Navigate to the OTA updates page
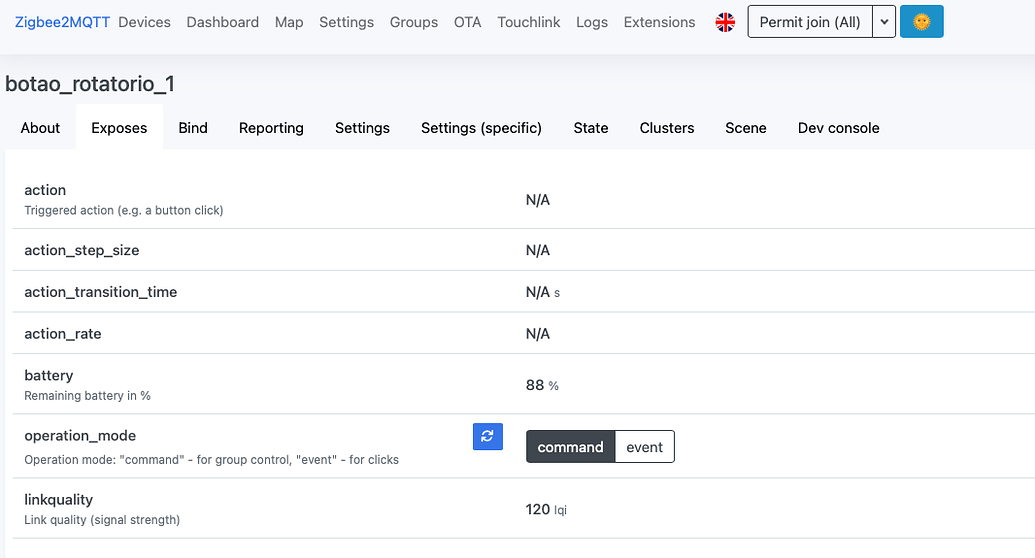The height and width of the screenshot is (558, 1035). (x=467, y=22)
